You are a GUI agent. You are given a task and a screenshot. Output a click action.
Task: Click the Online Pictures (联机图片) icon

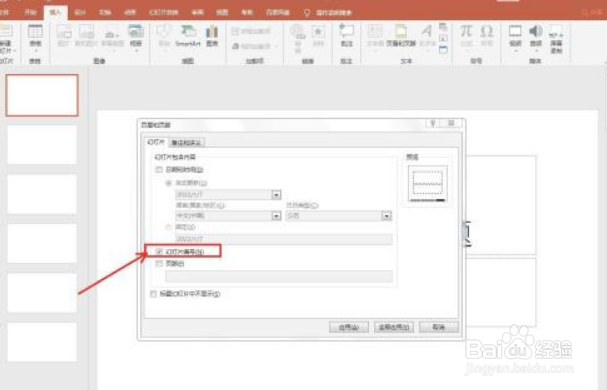[x=86, y=36]
